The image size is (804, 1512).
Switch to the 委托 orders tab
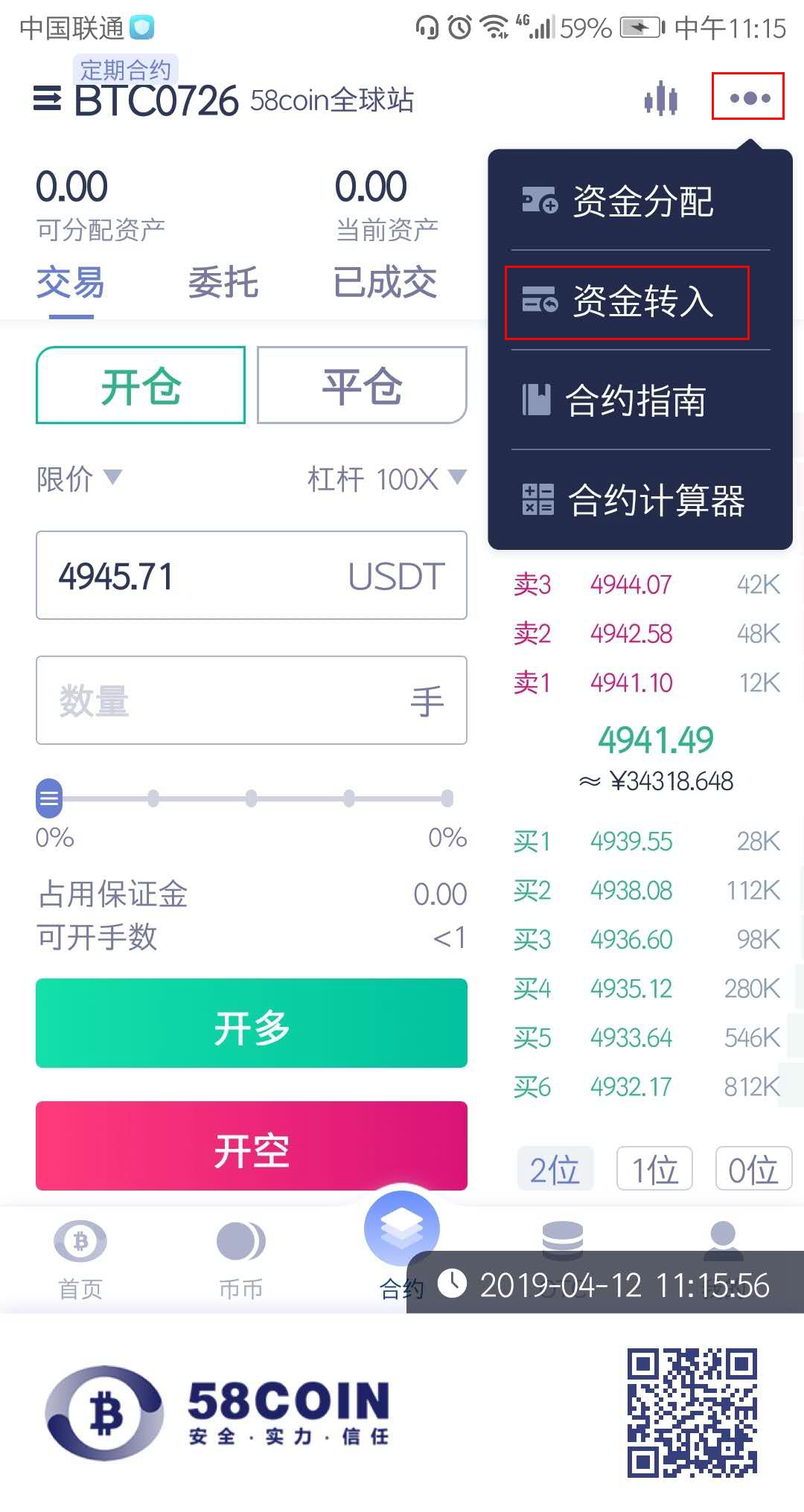[223, 283]
